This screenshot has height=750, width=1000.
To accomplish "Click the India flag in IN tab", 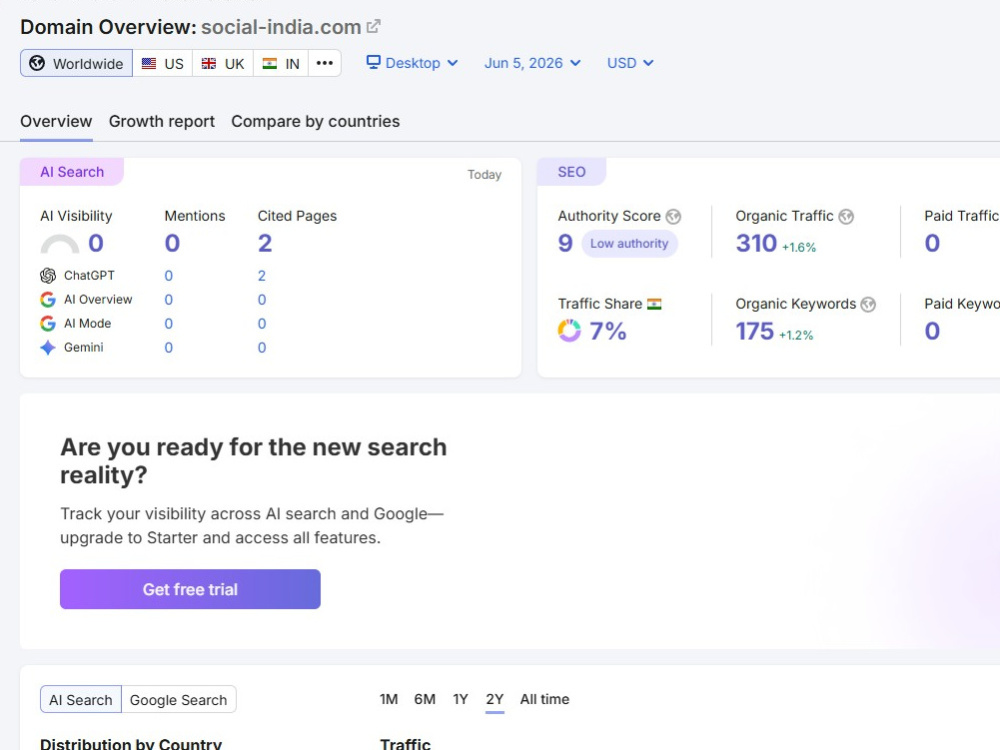I will (270, 64).
